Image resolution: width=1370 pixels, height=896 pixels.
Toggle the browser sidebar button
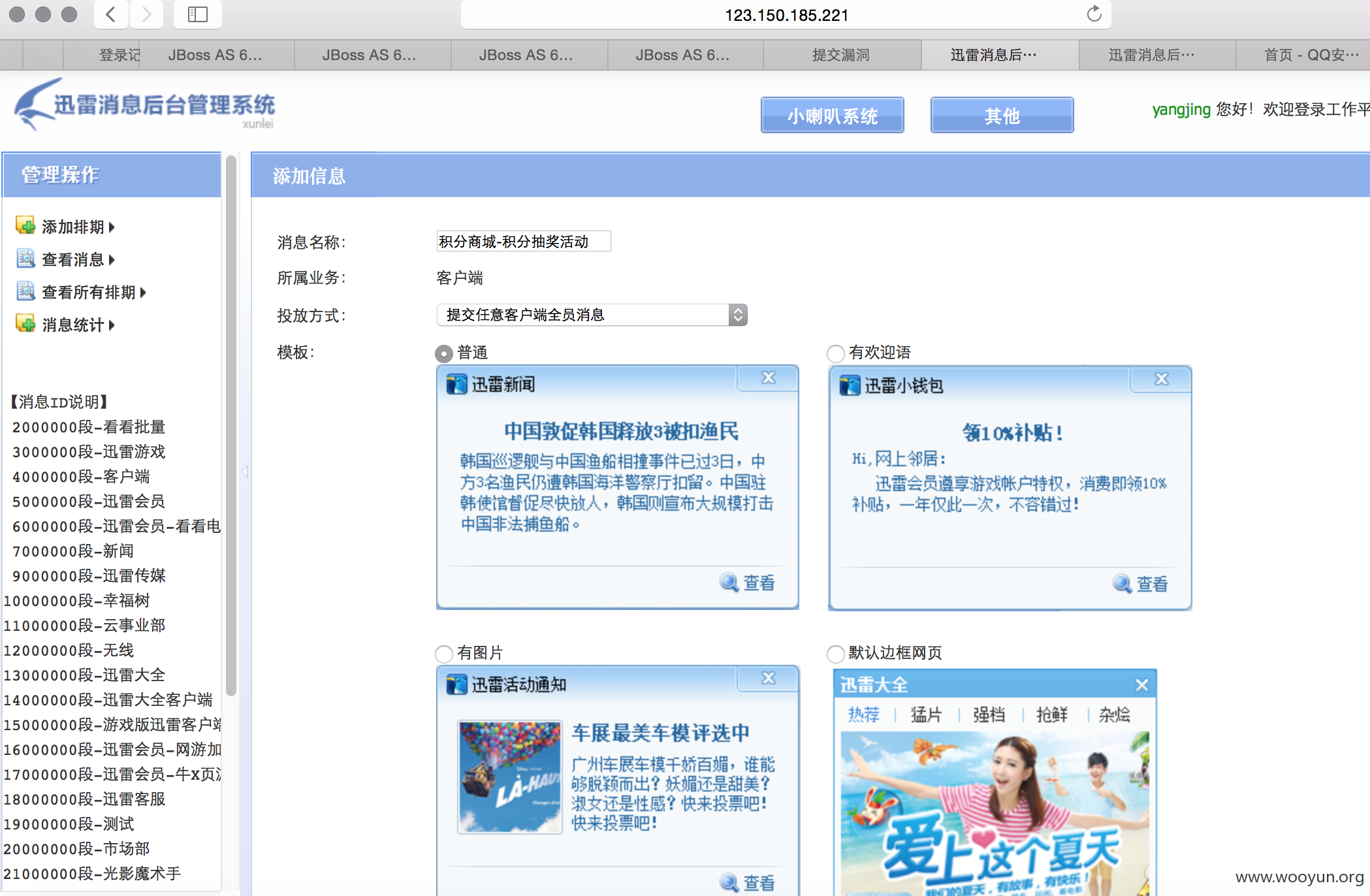click(x=197, y=14)
